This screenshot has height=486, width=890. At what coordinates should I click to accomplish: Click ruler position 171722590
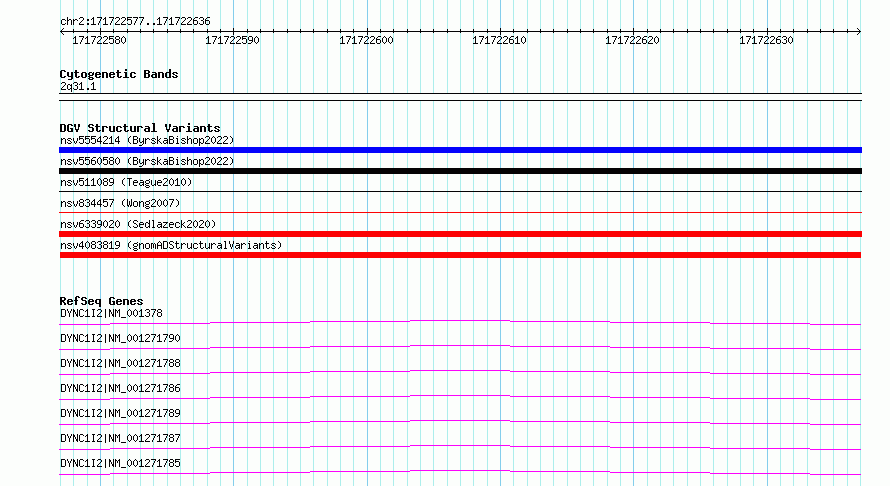tap(232, 40)
